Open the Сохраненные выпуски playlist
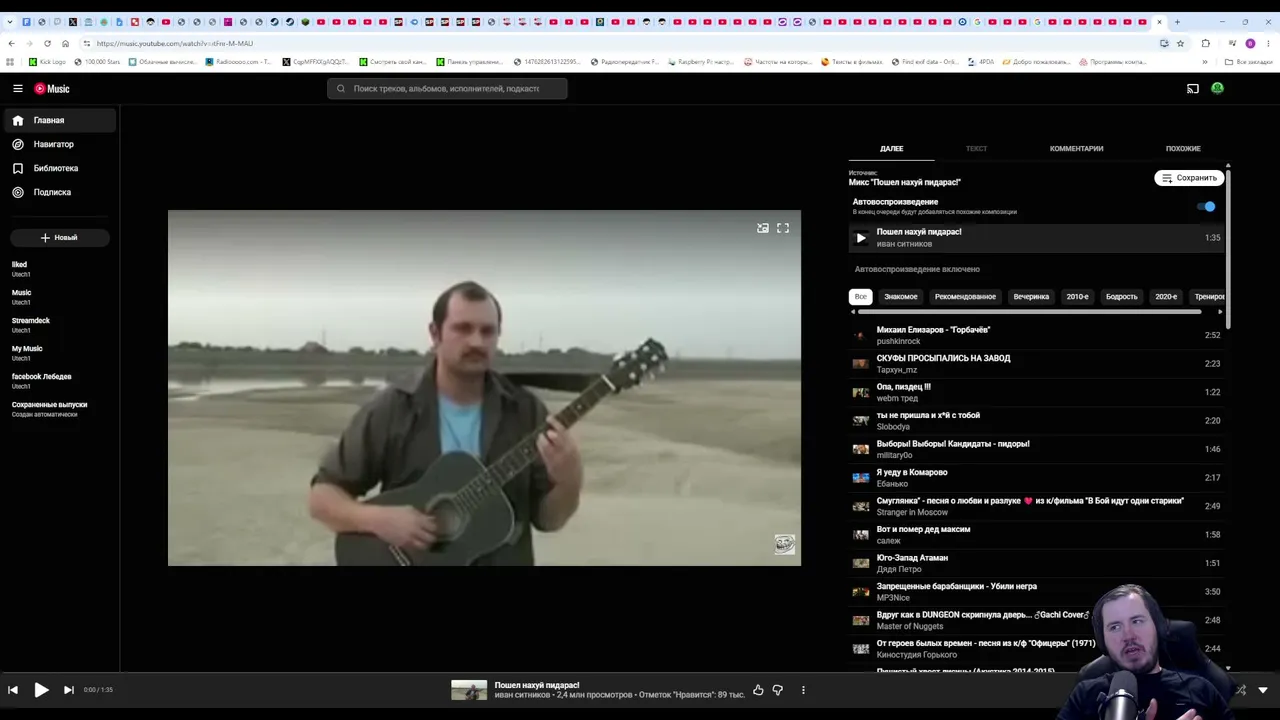This screenshot has width=1280, height=720. 58,409
